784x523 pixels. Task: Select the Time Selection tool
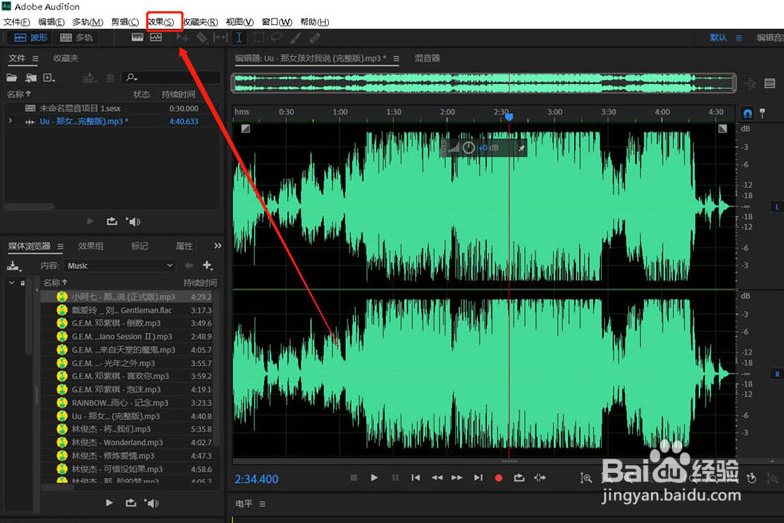click(x=239, y=38)
